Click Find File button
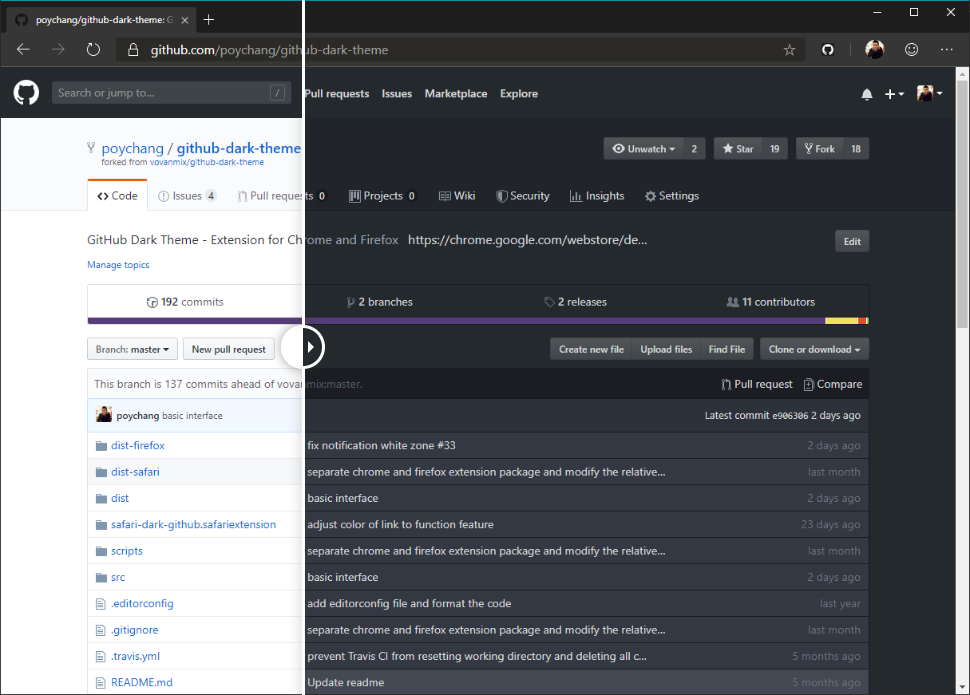The height and width of the screenshot is (695, 970). point(727,349)
